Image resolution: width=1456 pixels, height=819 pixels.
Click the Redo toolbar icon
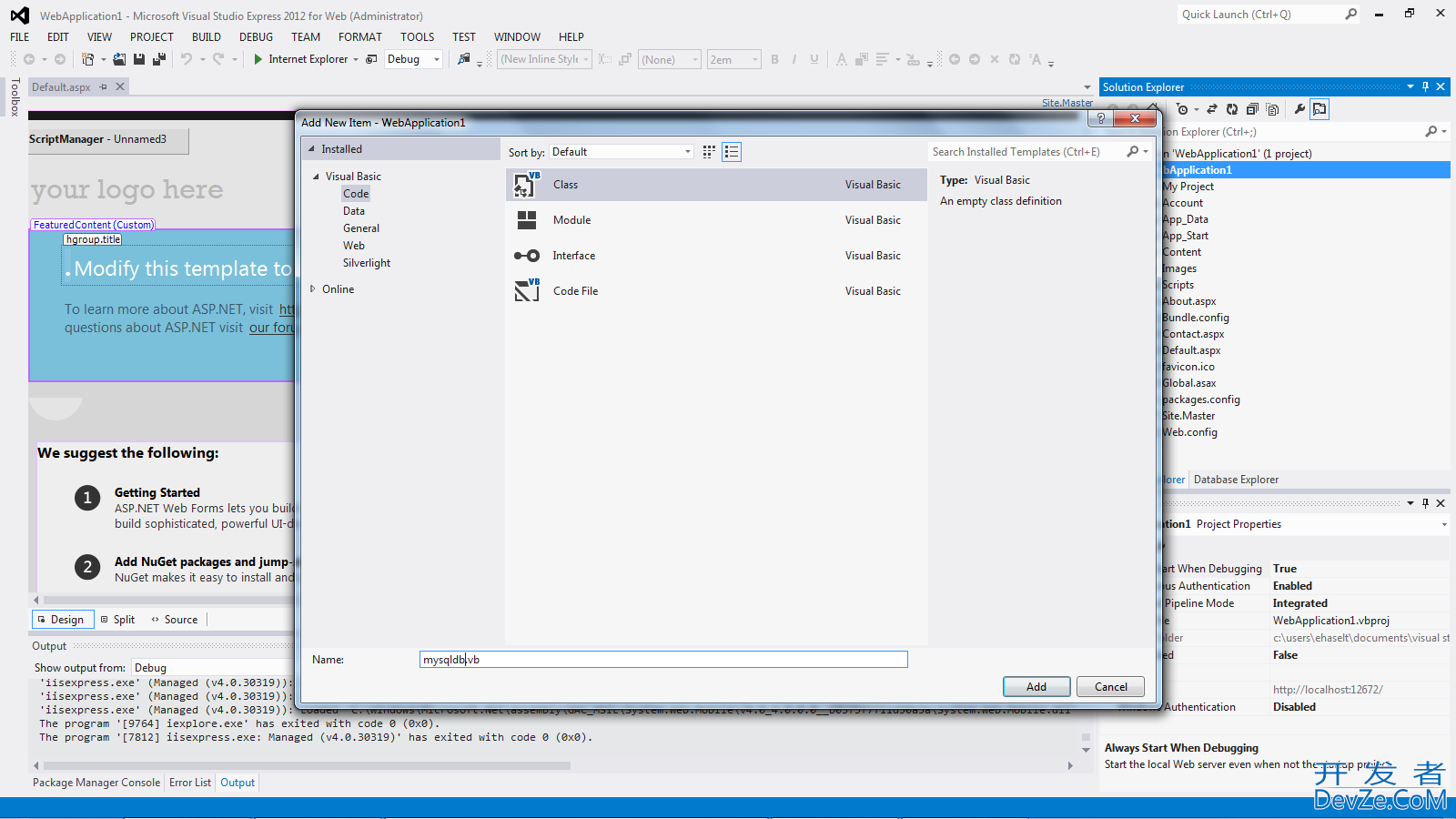218,59
